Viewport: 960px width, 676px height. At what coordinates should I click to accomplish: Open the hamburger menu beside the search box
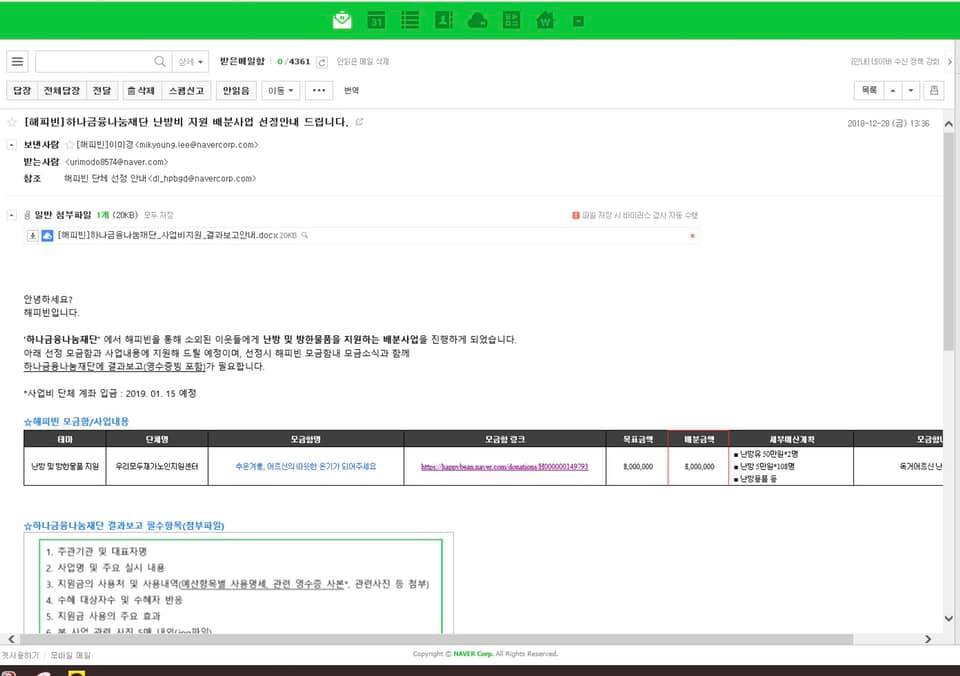tap(18, 61)
